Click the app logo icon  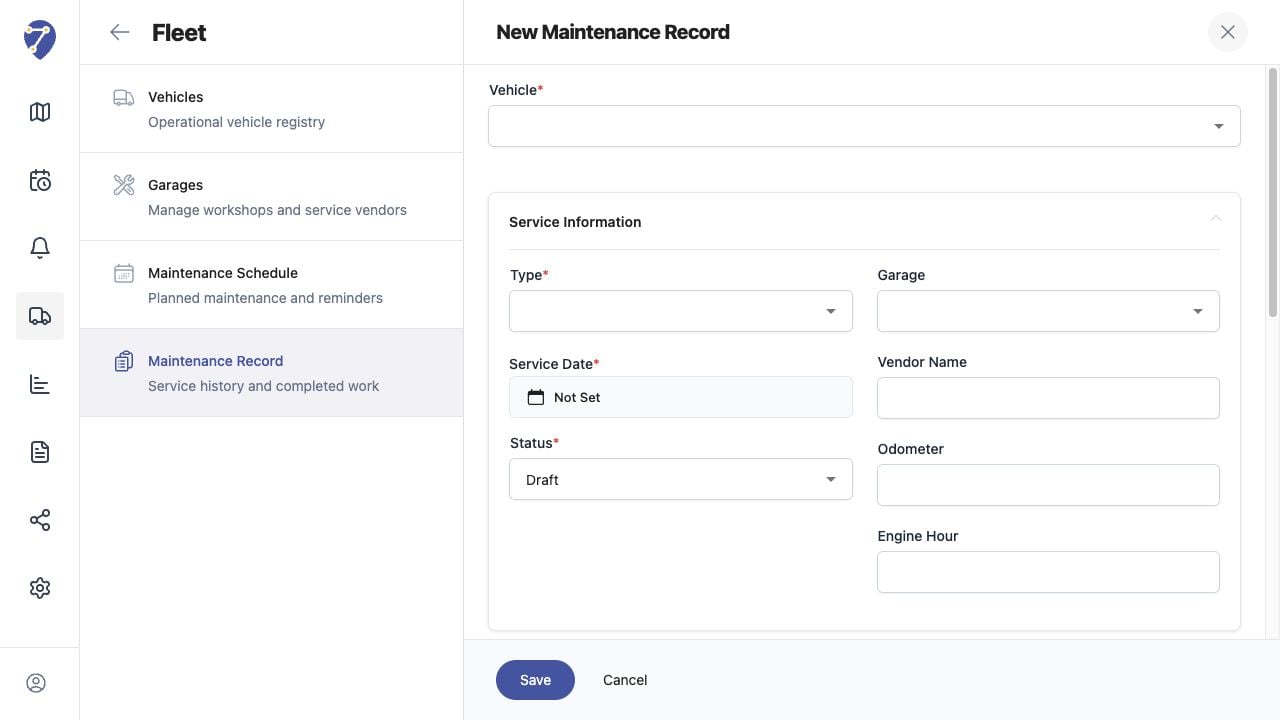click(x=40, y=40)
